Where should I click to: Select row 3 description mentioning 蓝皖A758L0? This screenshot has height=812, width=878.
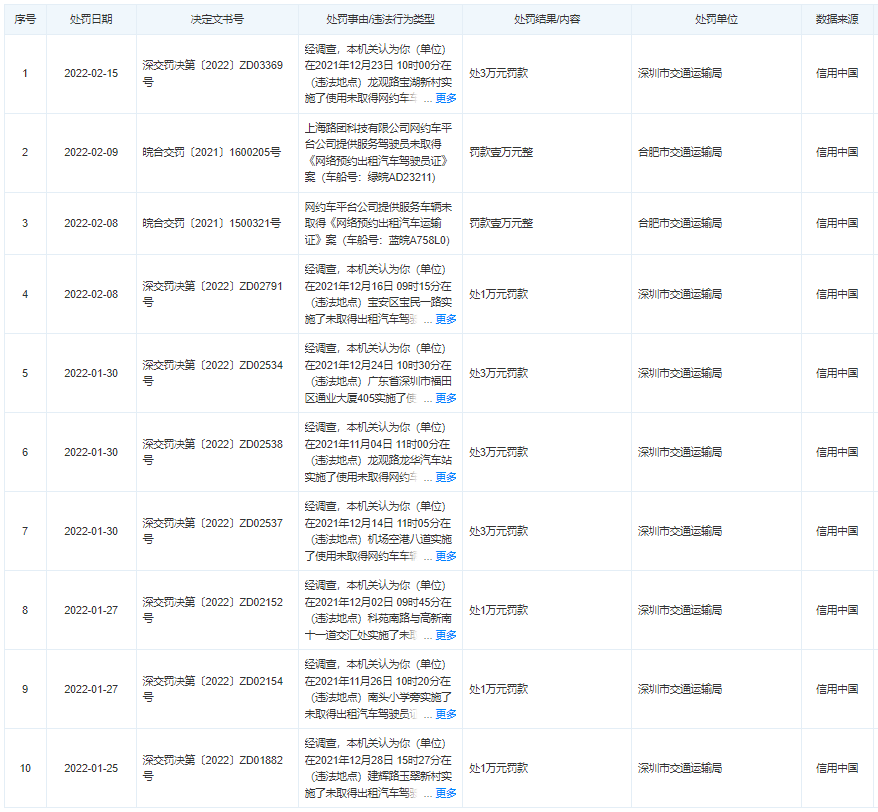coord(379,223)
